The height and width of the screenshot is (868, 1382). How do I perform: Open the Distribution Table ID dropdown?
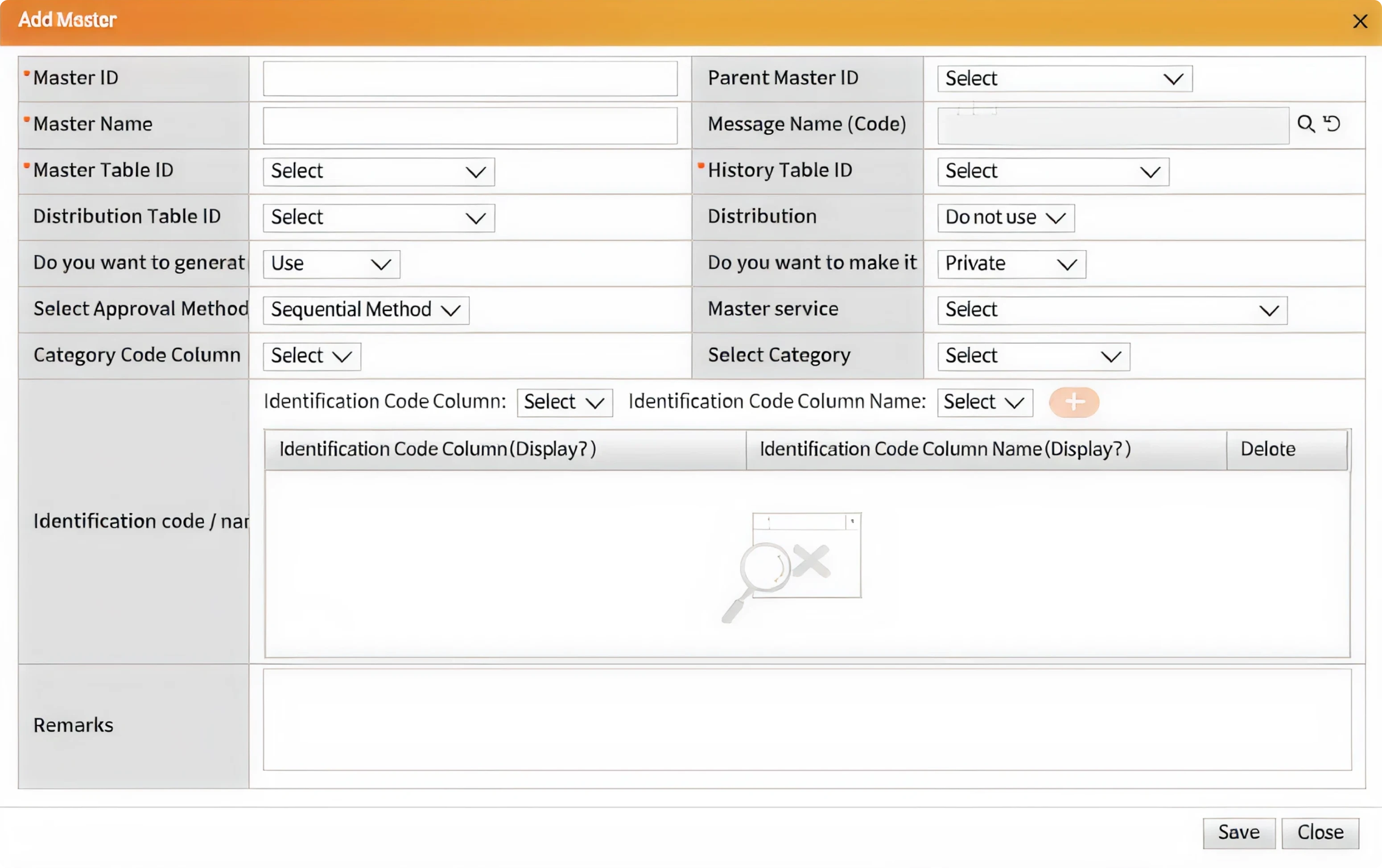[x=378, y=218]
